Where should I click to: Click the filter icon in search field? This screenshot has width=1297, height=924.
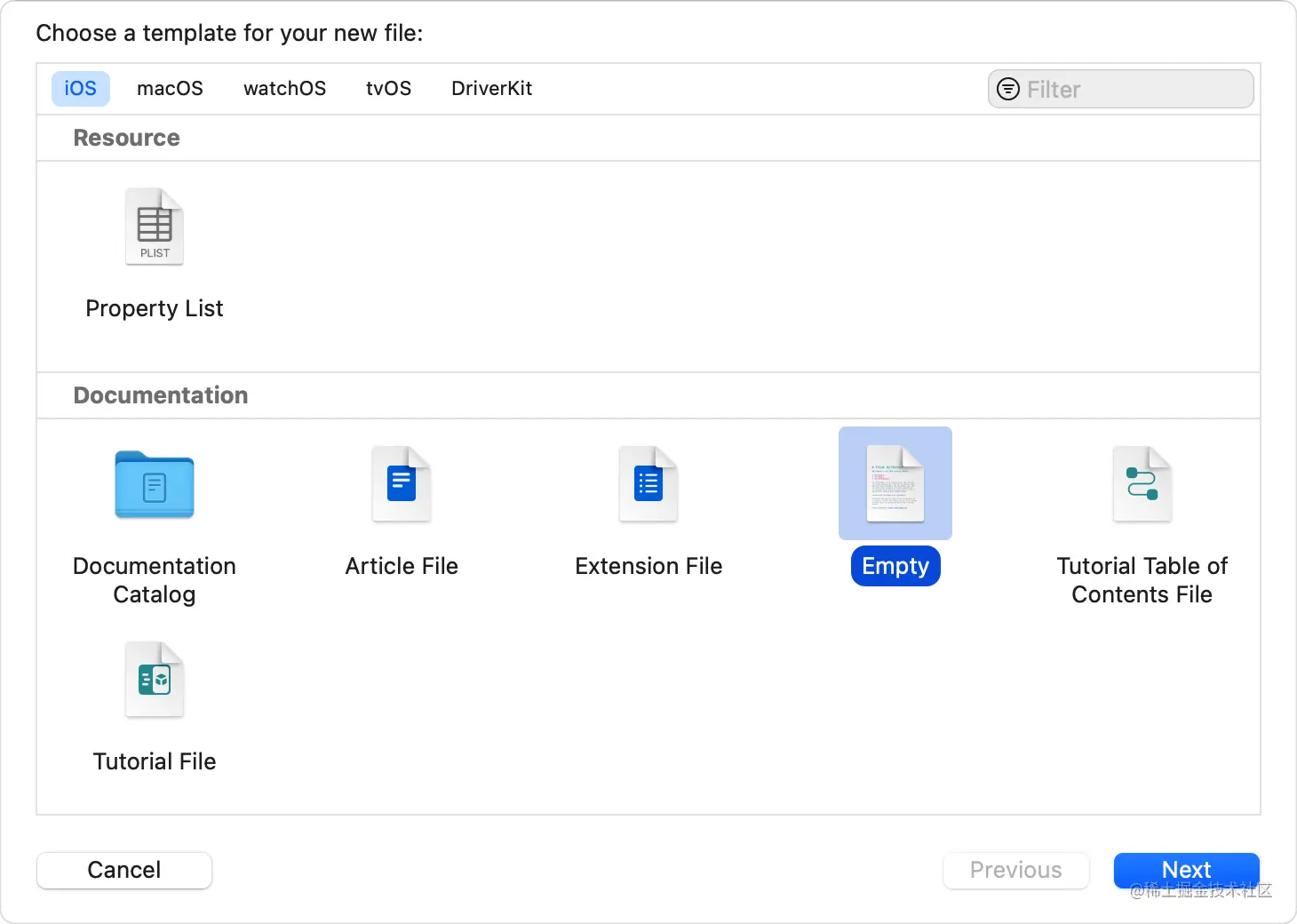[x=1008, y=89]
